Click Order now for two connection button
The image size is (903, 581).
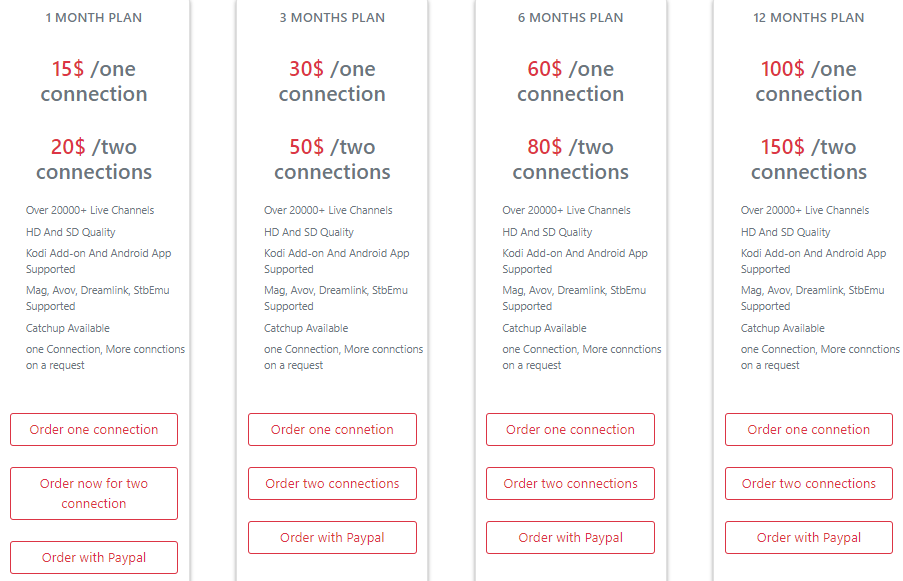point(93,493)
